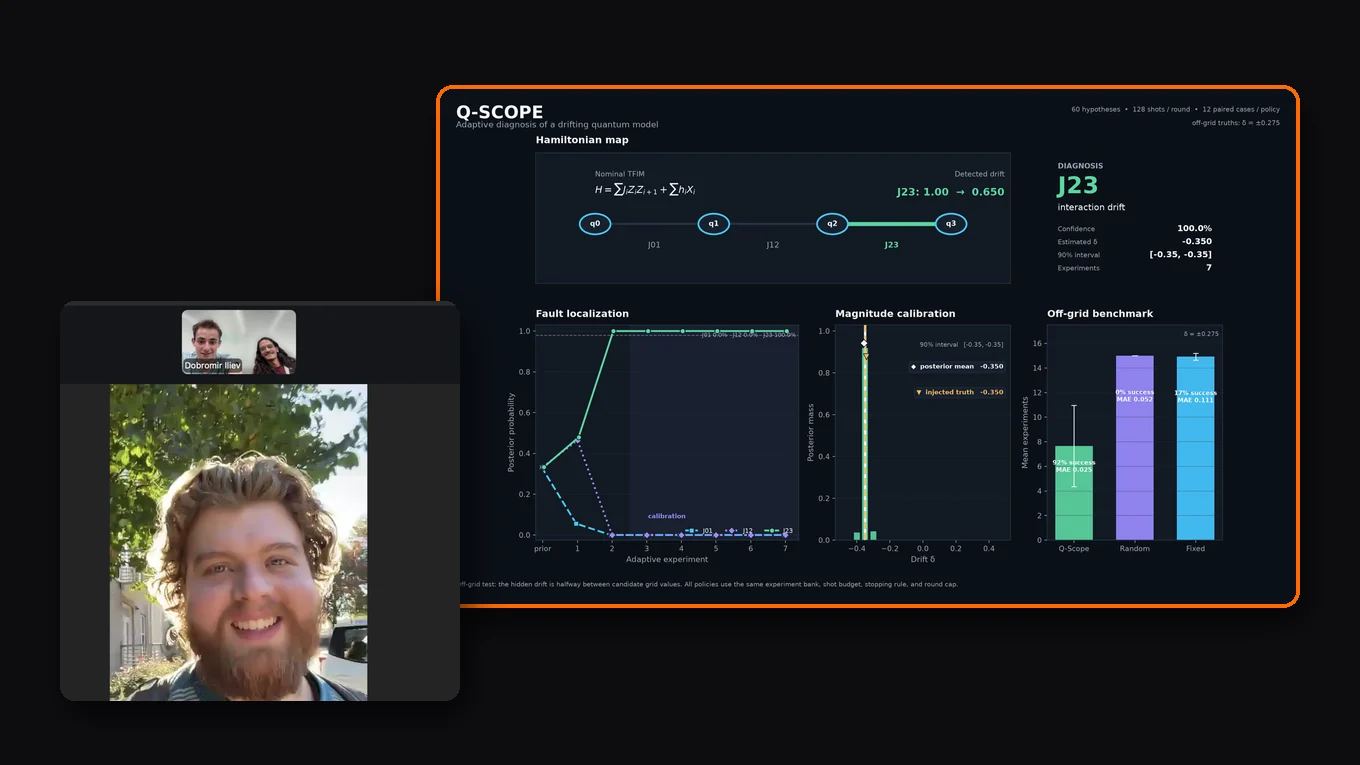Click the 'posterior mean -0.350' legend entry
Image resolution: width=1360 pixels, height=765 pixels.
pyautogui.click(x=957, y=367)
